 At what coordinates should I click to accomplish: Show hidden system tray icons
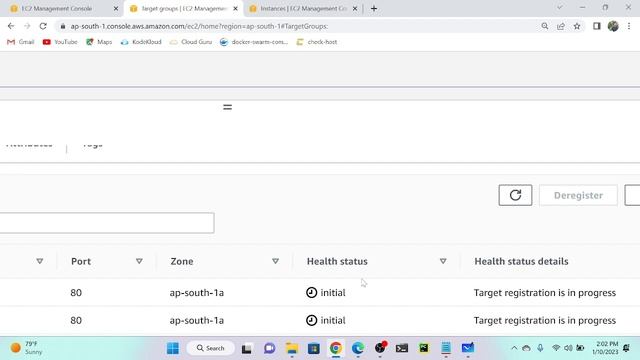tap(514, 348)
